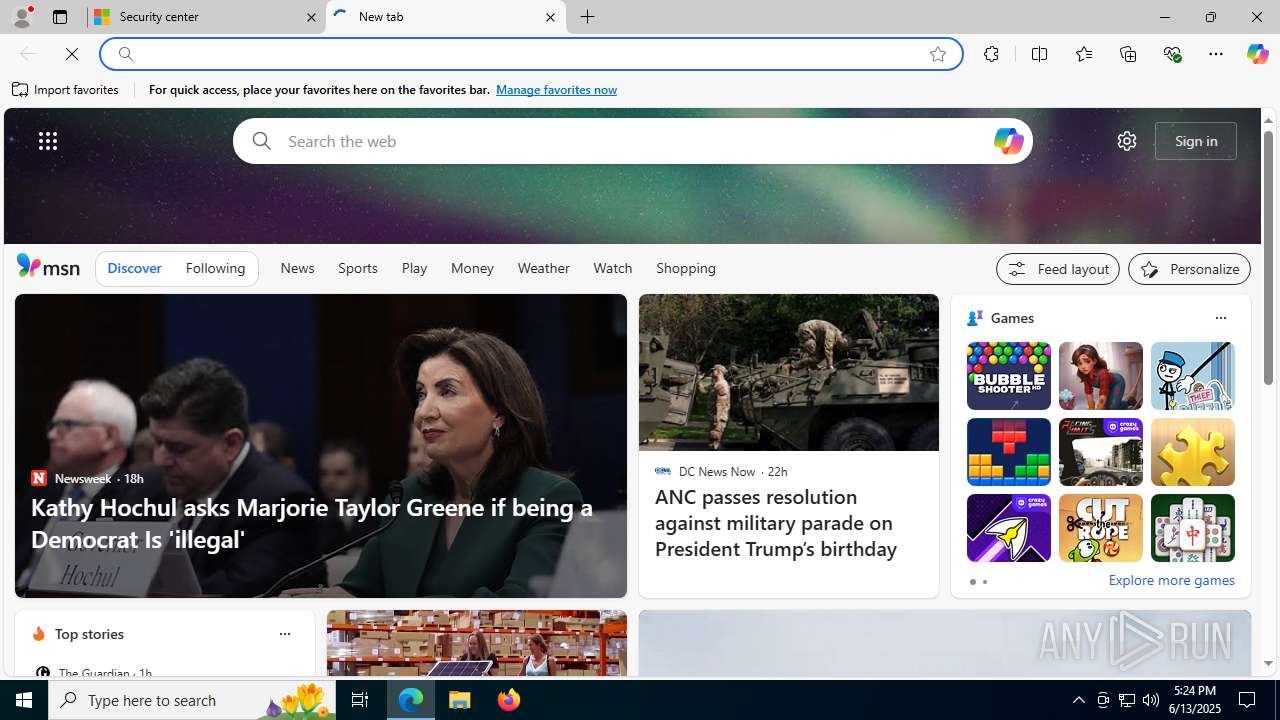This screenshot has width=1280, height=720.
Task: Open Browser essentials icon
Action: 1172,54
